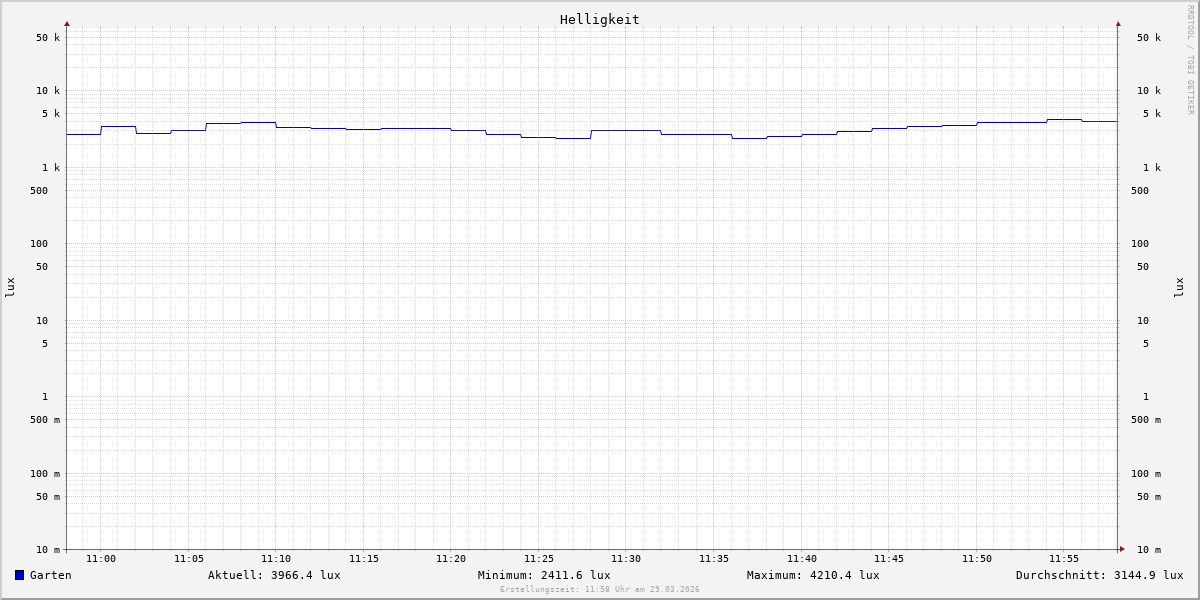Screen dimensions: 1200x600
Task: Click the RRDTOOL / TOBI OETIKER watermark
Action: click(x=1190, y=60)
